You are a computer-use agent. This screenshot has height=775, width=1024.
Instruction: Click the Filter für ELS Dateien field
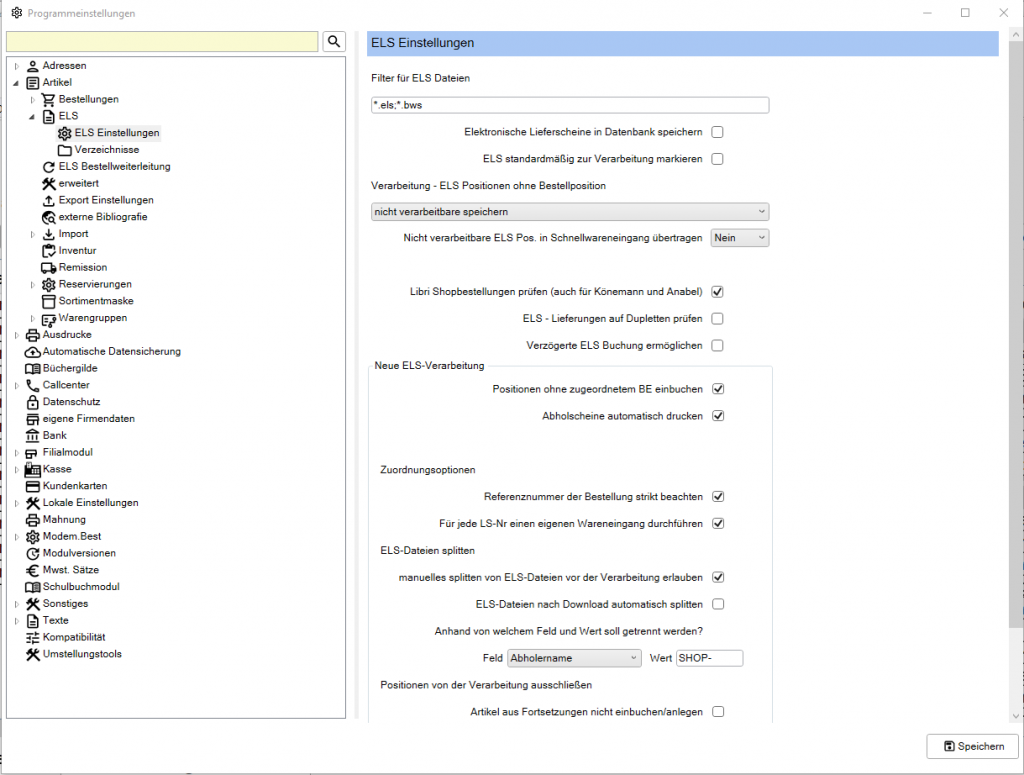point(569,105)
